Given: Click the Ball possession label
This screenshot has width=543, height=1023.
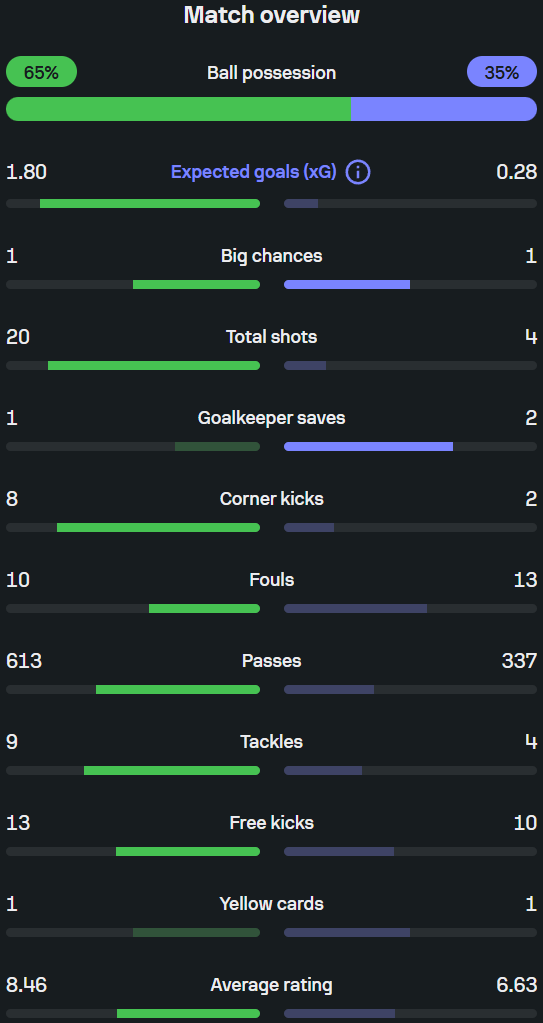Looking at the screenshot, I should tap(272, 72).
